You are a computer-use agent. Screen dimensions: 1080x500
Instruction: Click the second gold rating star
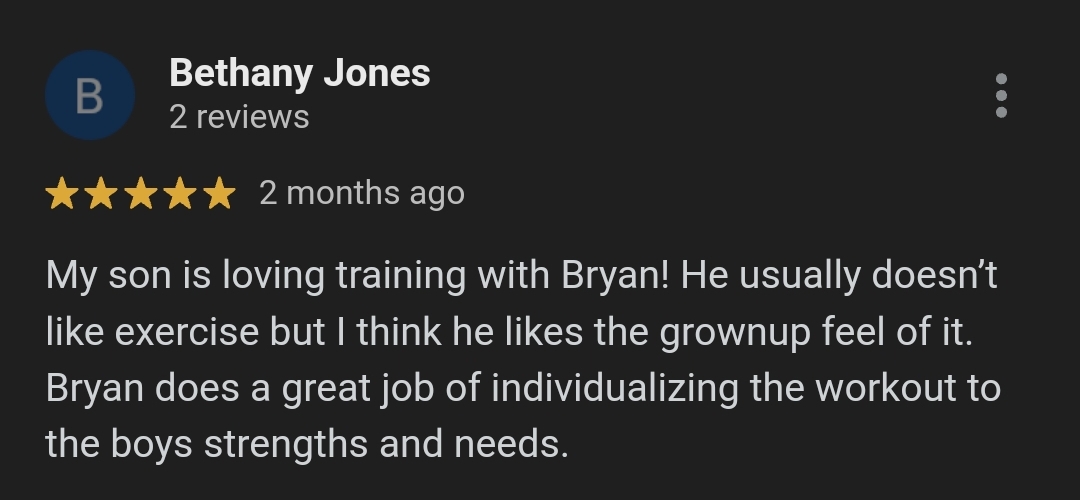tap(101, 193)
